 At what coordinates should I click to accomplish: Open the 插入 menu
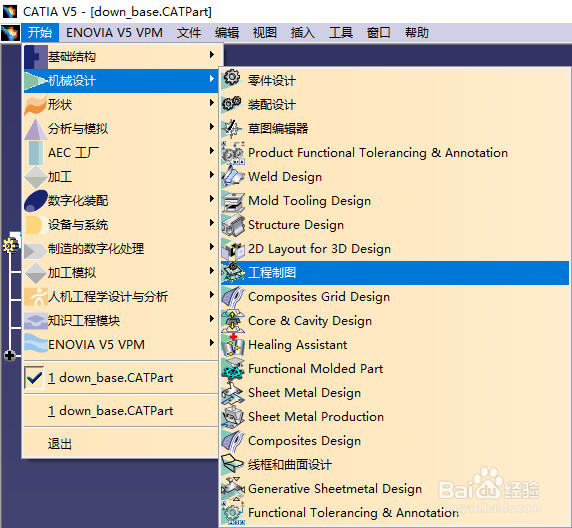(x=302, y=33)
